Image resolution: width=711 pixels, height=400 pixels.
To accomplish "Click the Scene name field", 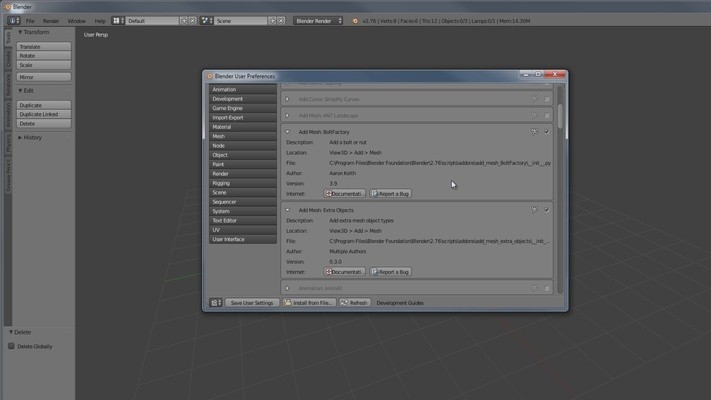I will (241, 21).
